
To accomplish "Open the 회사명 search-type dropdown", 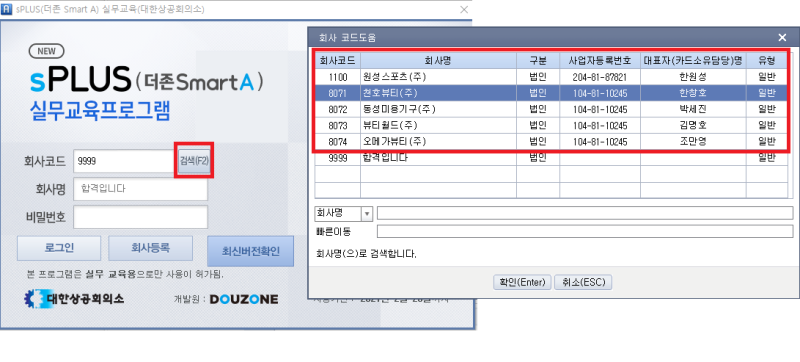I will click(367, 213).
